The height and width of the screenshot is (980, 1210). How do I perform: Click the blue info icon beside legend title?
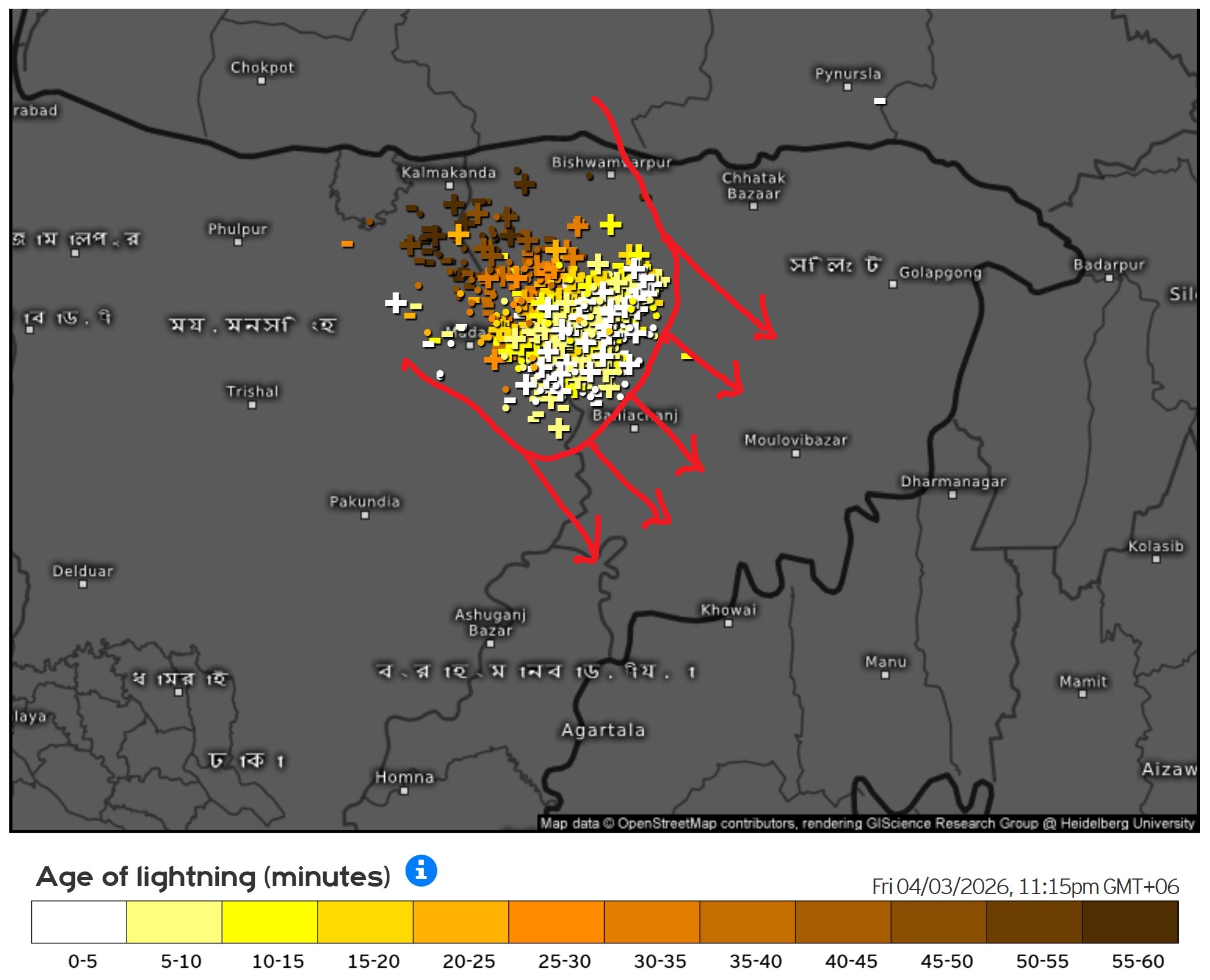[421, 870]
